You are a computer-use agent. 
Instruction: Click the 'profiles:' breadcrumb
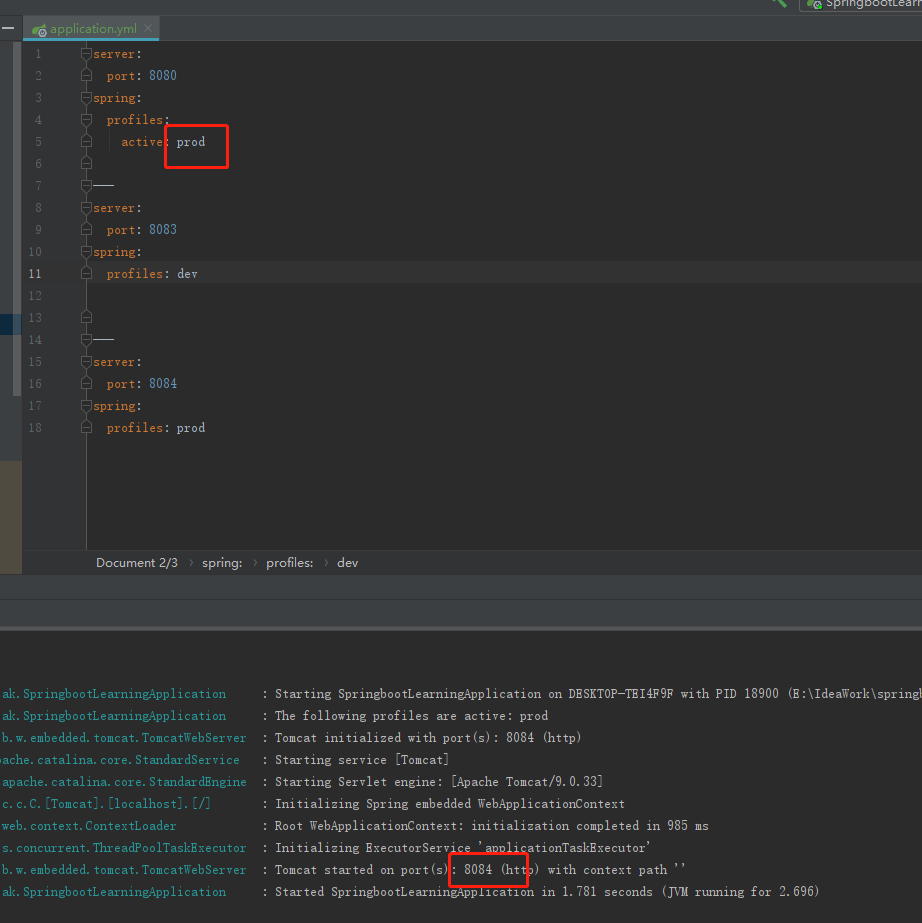290,563
